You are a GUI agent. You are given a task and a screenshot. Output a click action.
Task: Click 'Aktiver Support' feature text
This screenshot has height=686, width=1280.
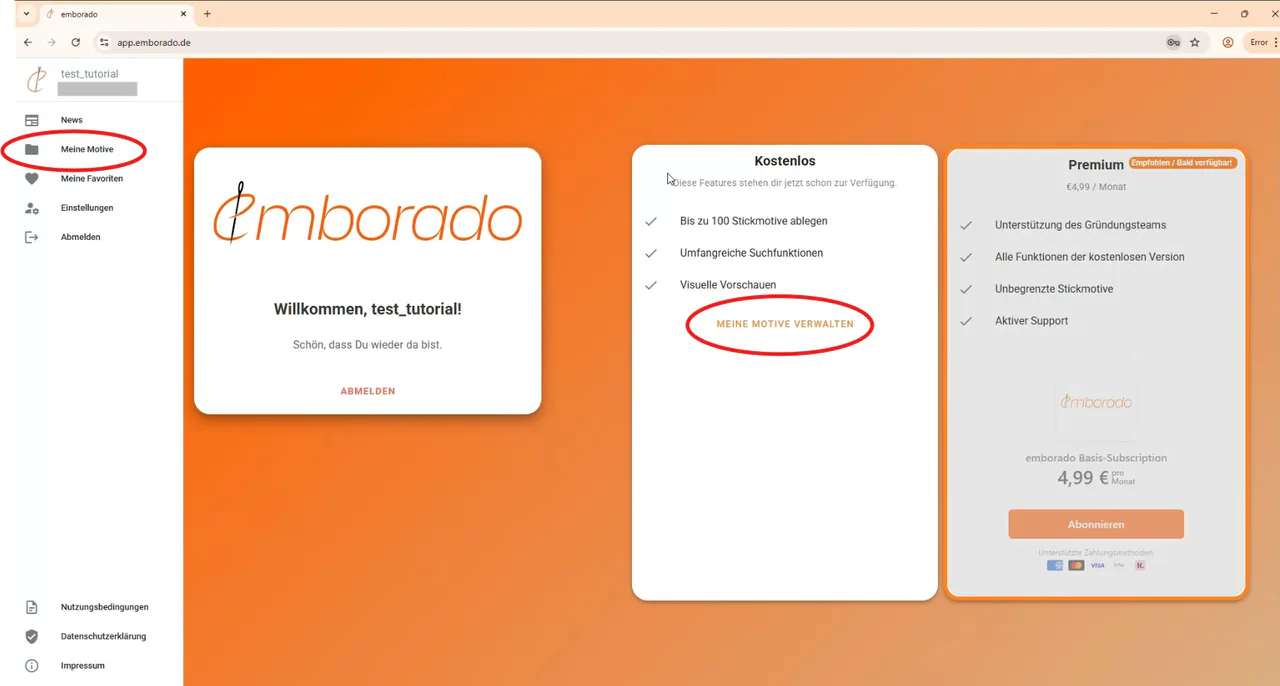(1031, 321)
